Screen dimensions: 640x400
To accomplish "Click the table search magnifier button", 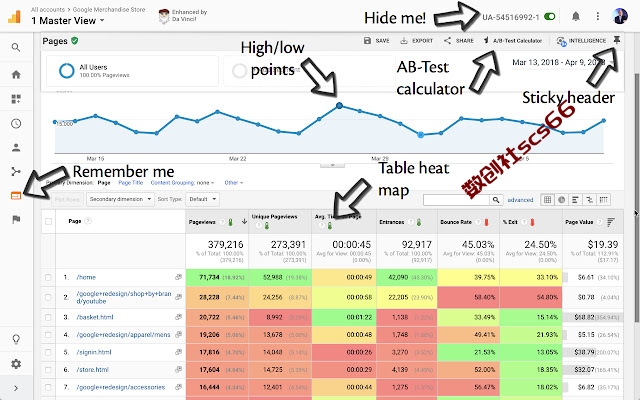I will (x=496, y=200).
